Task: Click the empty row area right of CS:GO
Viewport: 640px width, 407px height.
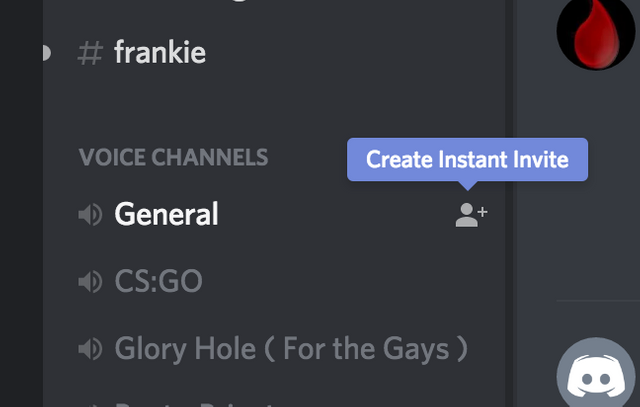Action: click(x=350, y=282)
